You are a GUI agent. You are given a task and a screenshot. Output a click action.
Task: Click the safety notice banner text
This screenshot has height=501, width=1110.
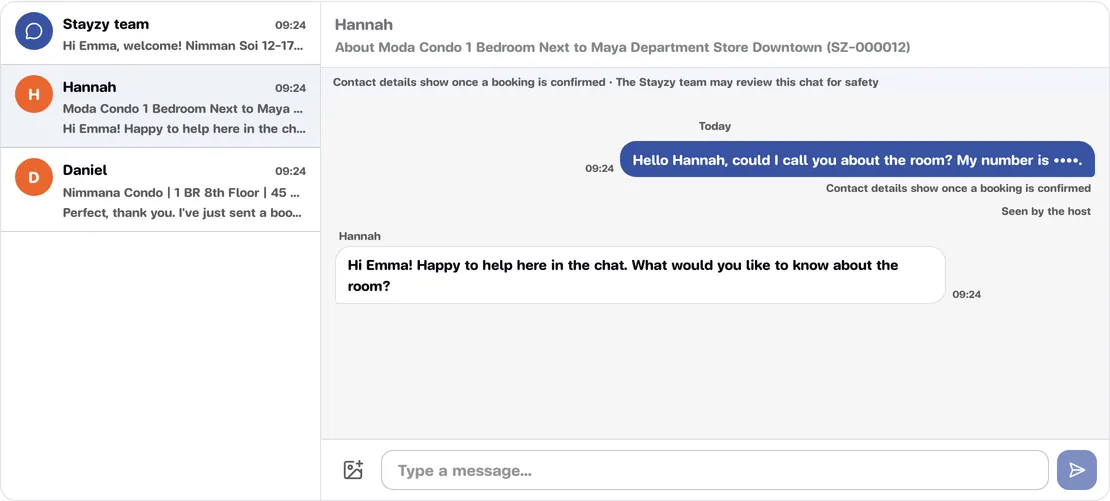coord(605,82)
